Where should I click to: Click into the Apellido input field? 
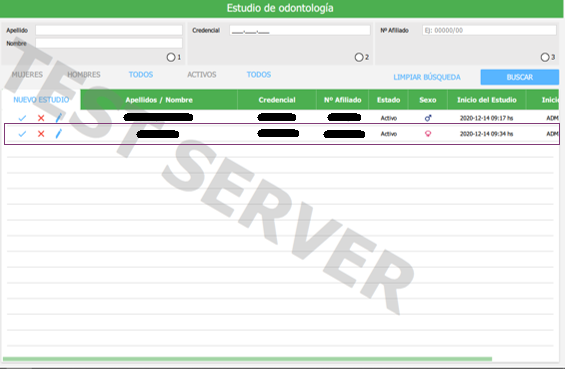[x=109, y=30]
